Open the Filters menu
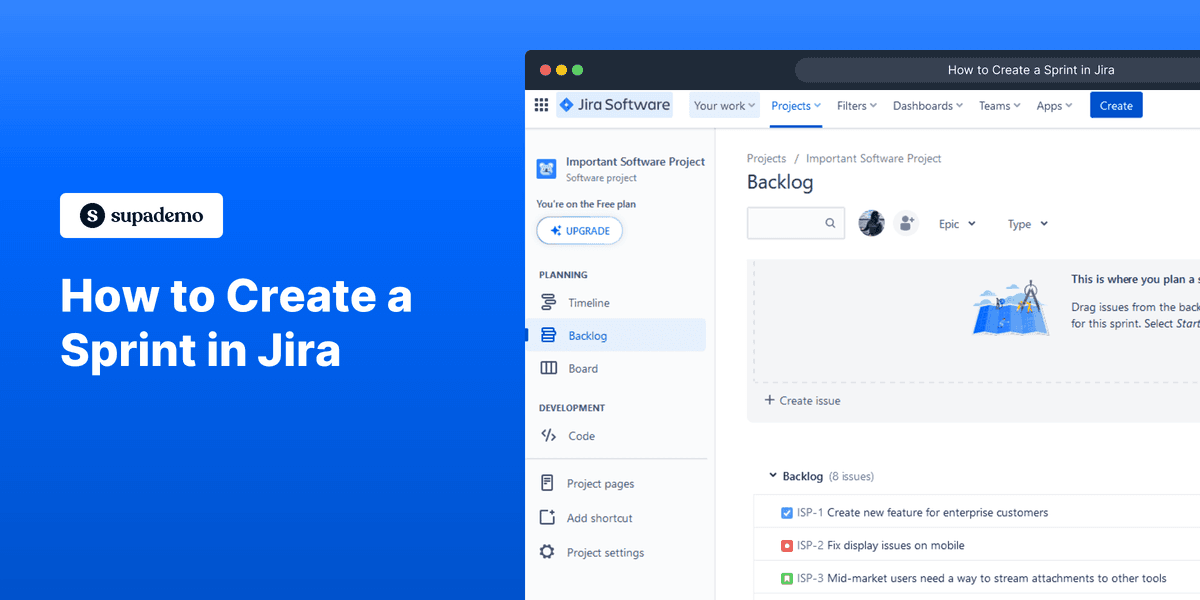 click(x=856, y=105)
